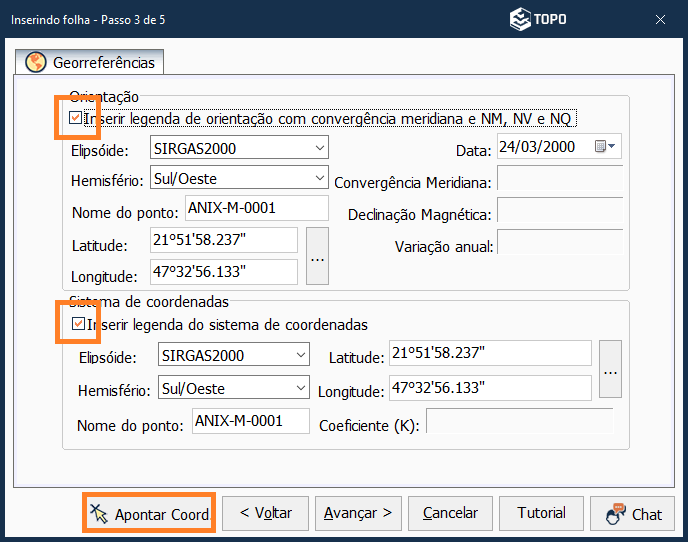688x542 pixels.
Task: Expand Elipsóide dropdown in Orientação section
Action: [319, 148]
